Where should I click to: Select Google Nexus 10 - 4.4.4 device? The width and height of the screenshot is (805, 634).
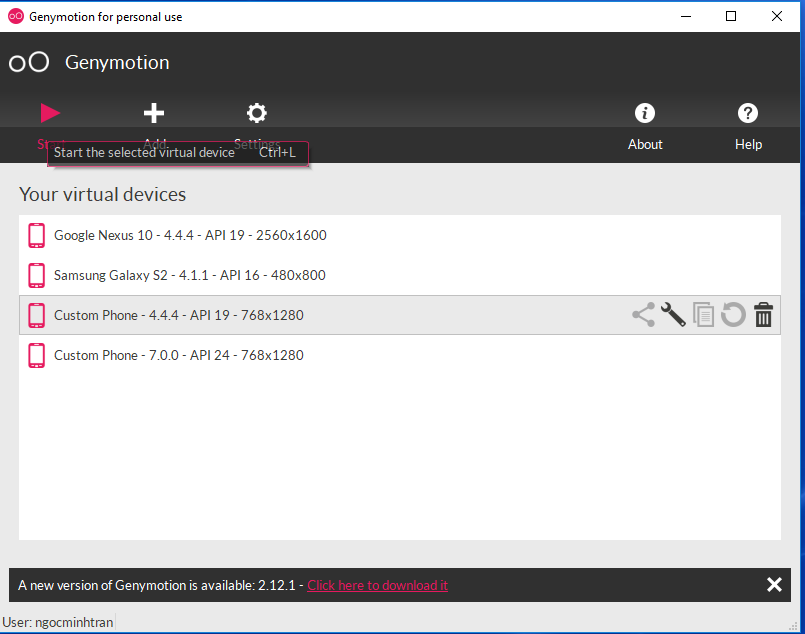click(x=400, y=235)
